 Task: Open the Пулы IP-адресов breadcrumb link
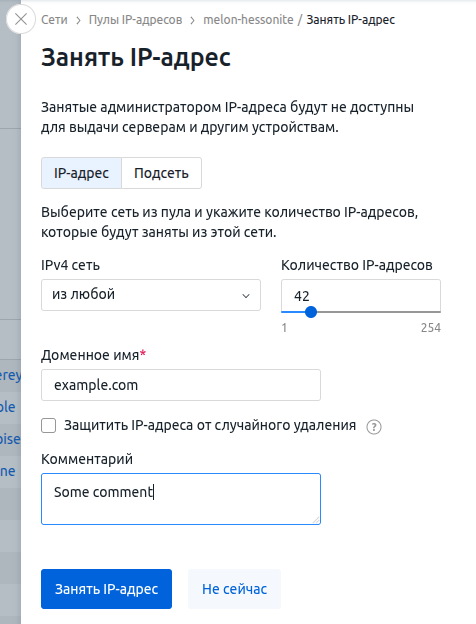[135, 20]
